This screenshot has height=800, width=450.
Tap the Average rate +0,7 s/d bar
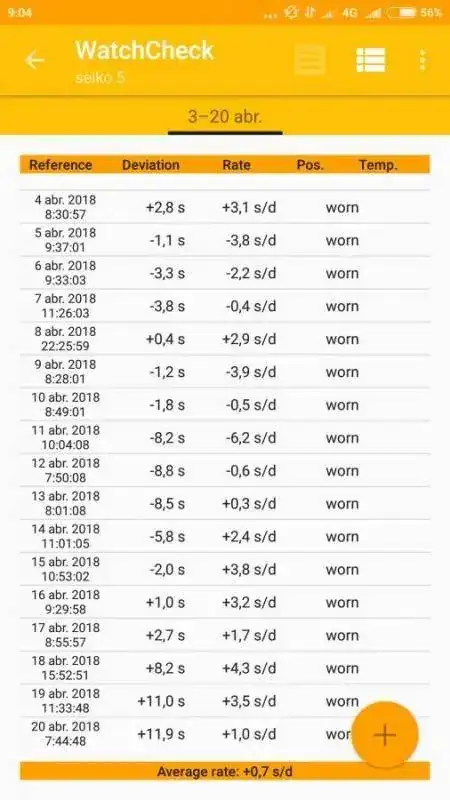pos(225,771)
